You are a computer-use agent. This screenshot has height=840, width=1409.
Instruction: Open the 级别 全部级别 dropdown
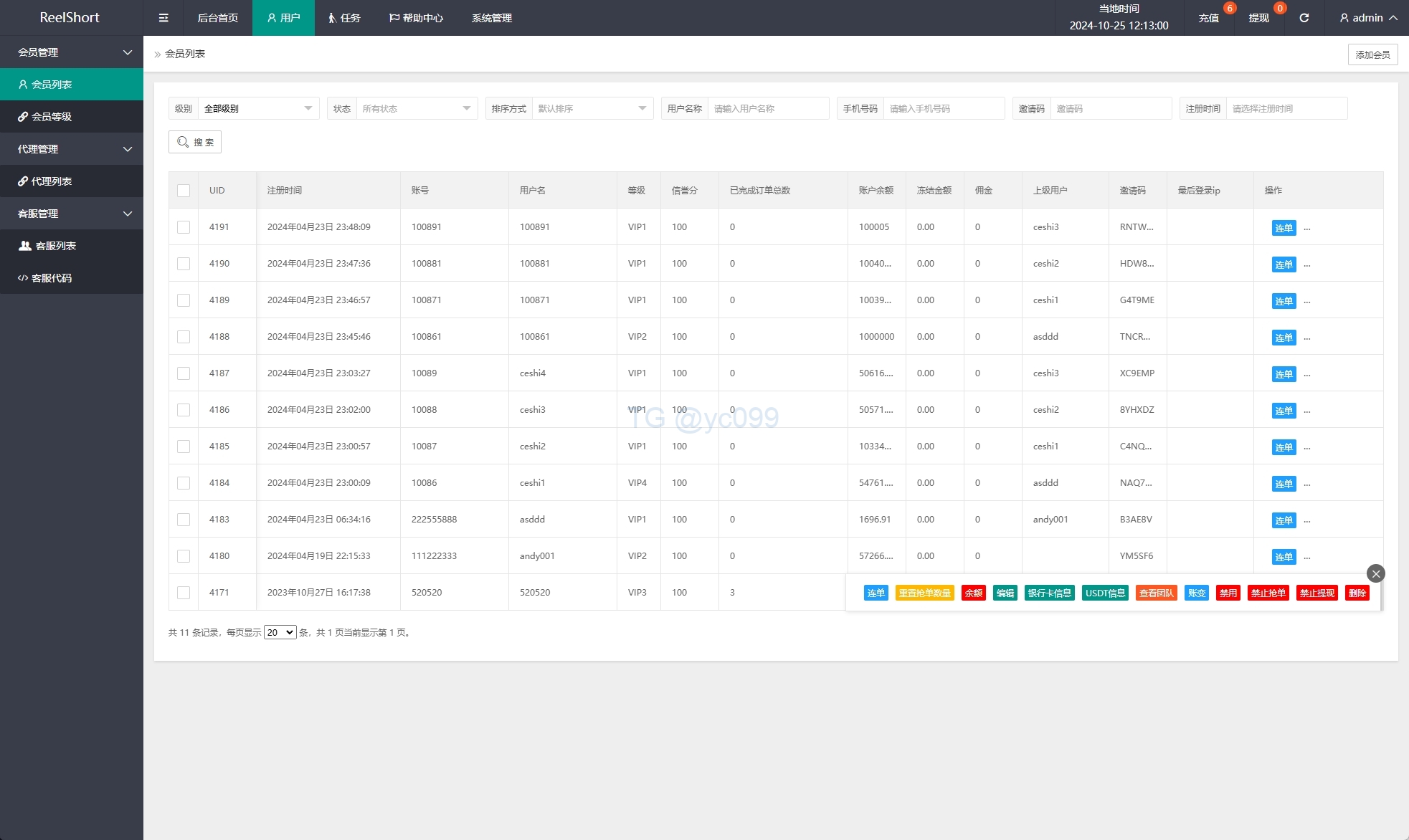pos(258,109)
